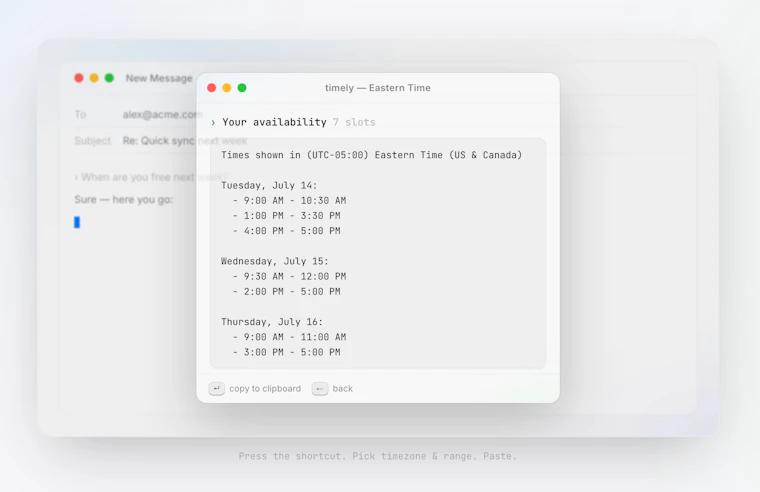Click the '7 slots' count text
This screenshot has height=492, width=760.
click(x=354, y=122)
